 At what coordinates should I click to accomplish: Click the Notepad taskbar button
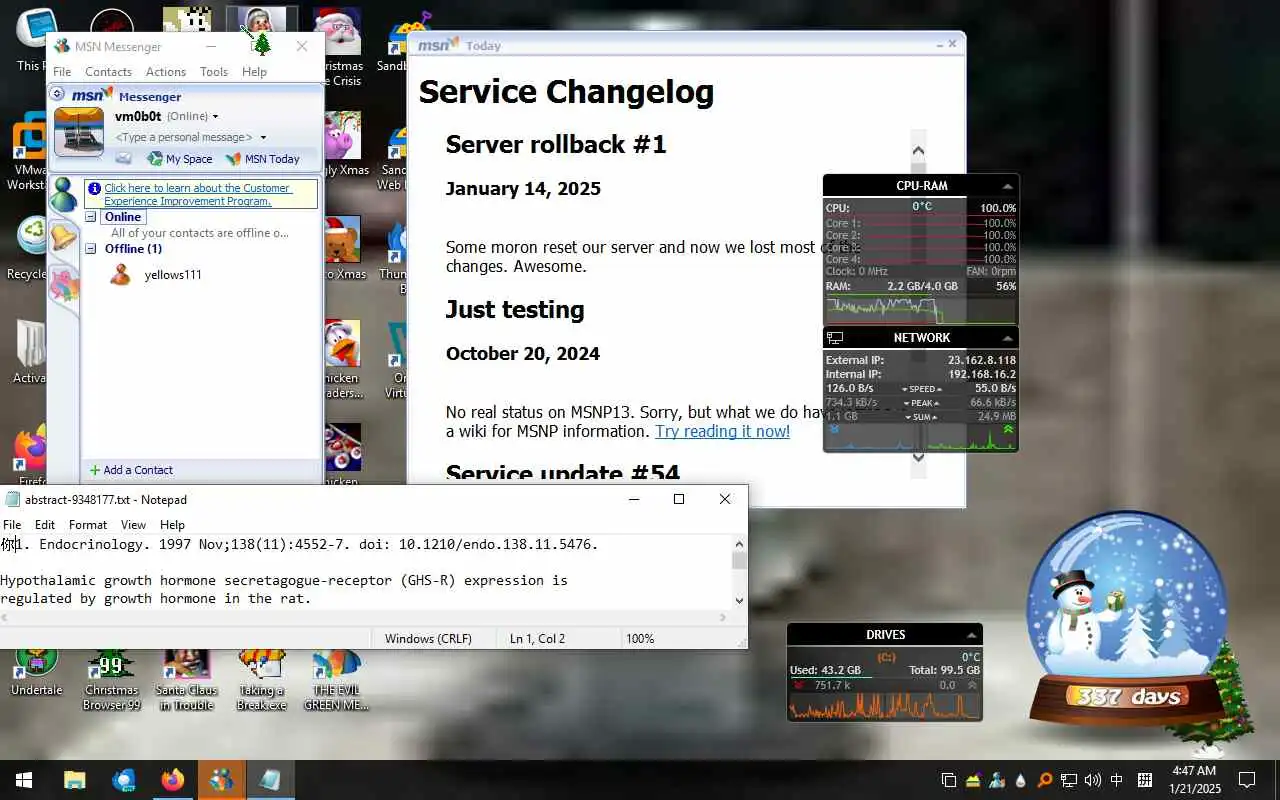(x=270, y=780)
